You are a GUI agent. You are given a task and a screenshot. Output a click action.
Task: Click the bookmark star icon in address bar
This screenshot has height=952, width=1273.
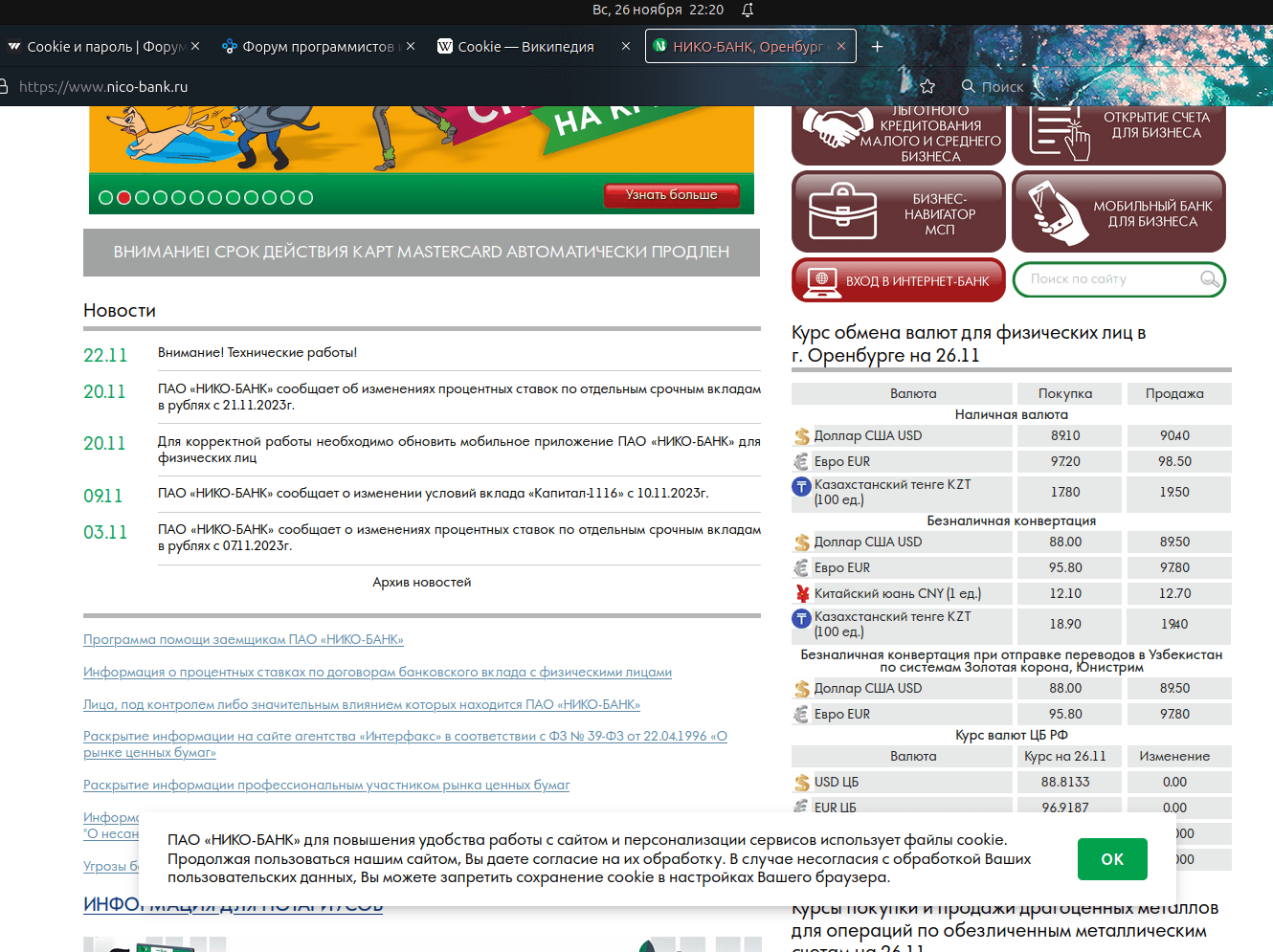click(927, 86)
